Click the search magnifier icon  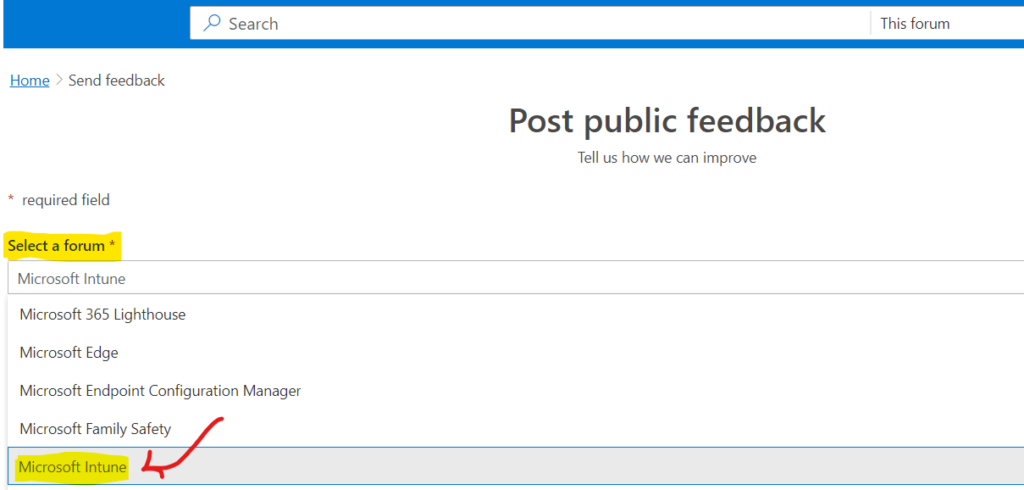(x=212, y=24)
